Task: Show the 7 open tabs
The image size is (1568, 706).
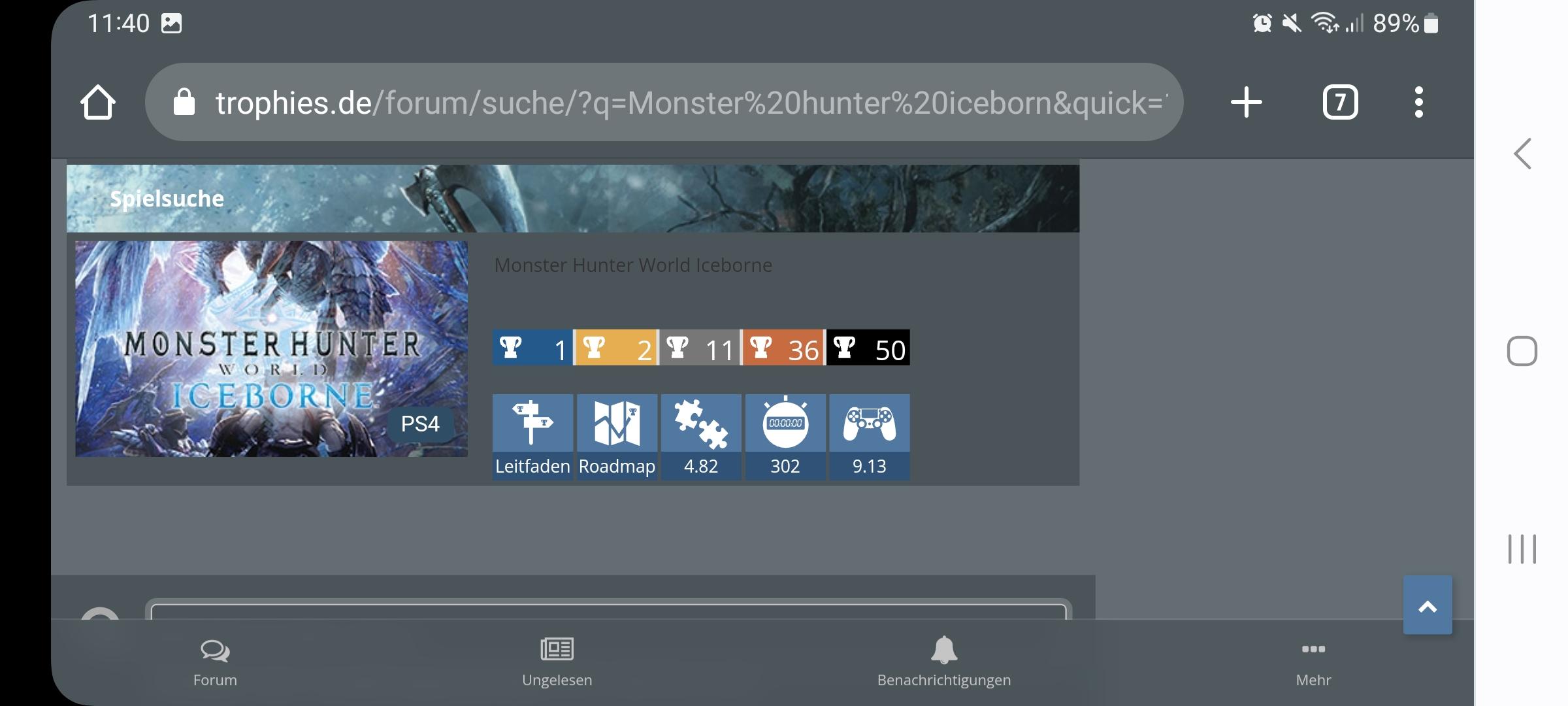Action: click(x=1340, y=103)
